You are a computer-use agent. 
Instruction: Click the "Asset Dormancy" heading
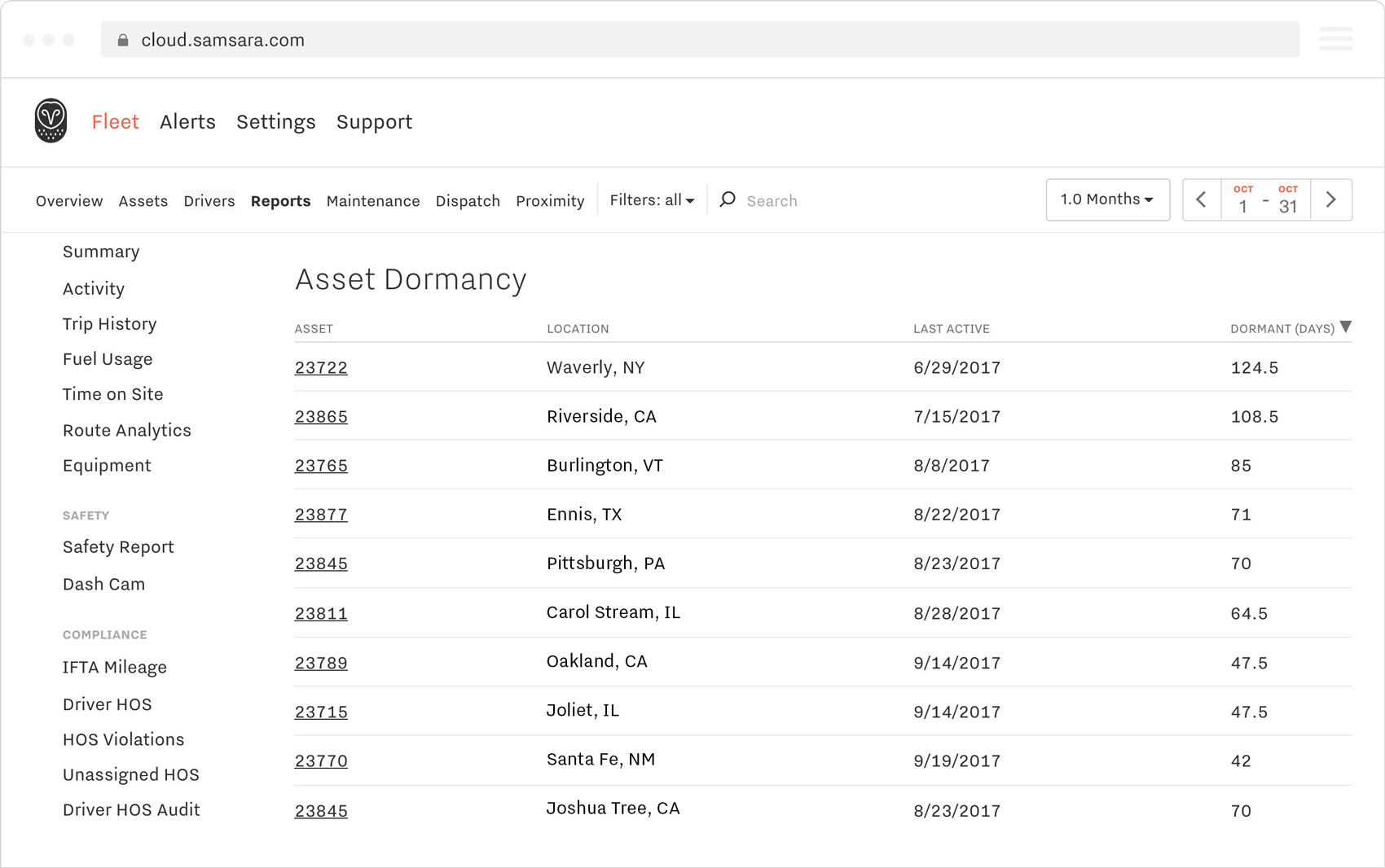pos(411,280)
